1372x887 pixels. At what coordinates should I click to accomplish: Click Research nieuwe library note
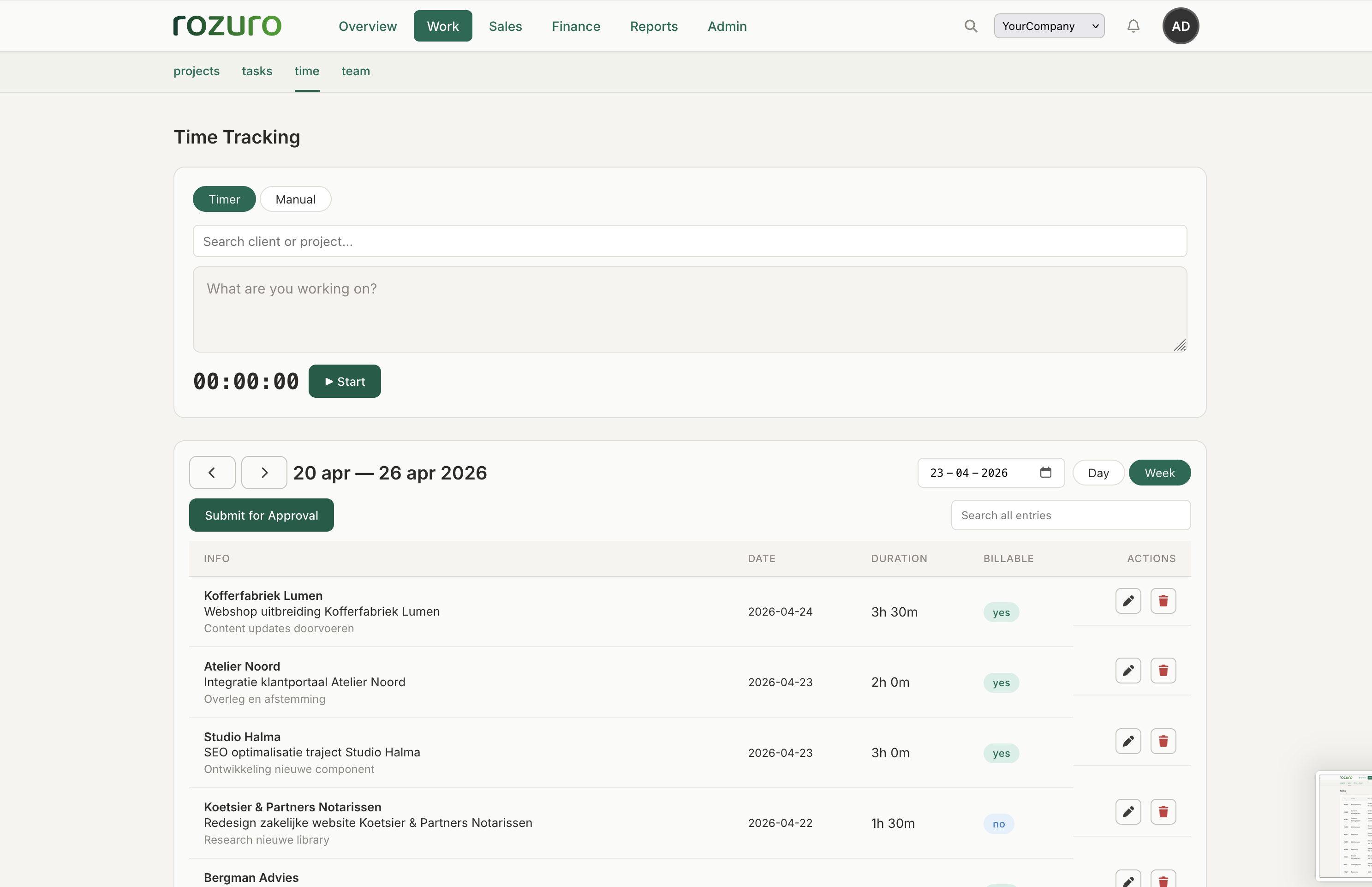tap(267, 840)
